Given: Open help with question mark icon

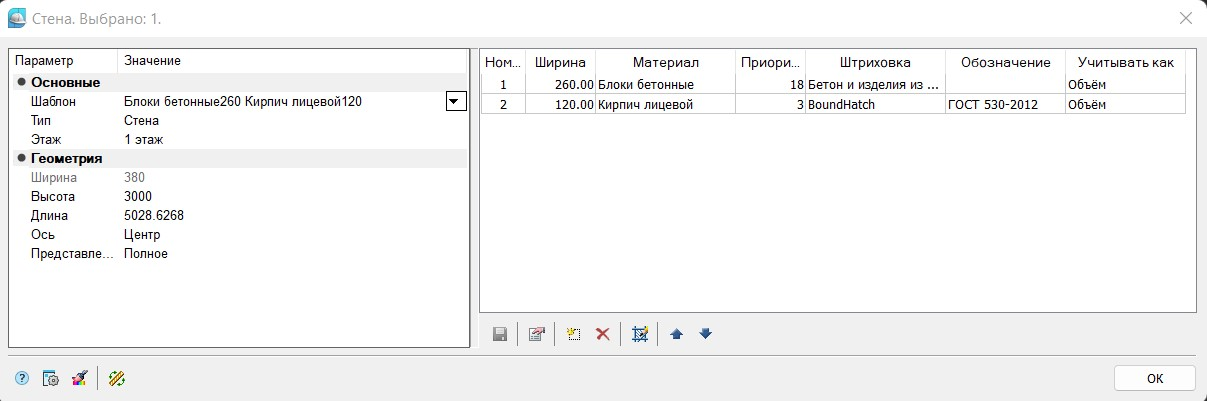Looking at the screenshot, I should click(21, 378).
